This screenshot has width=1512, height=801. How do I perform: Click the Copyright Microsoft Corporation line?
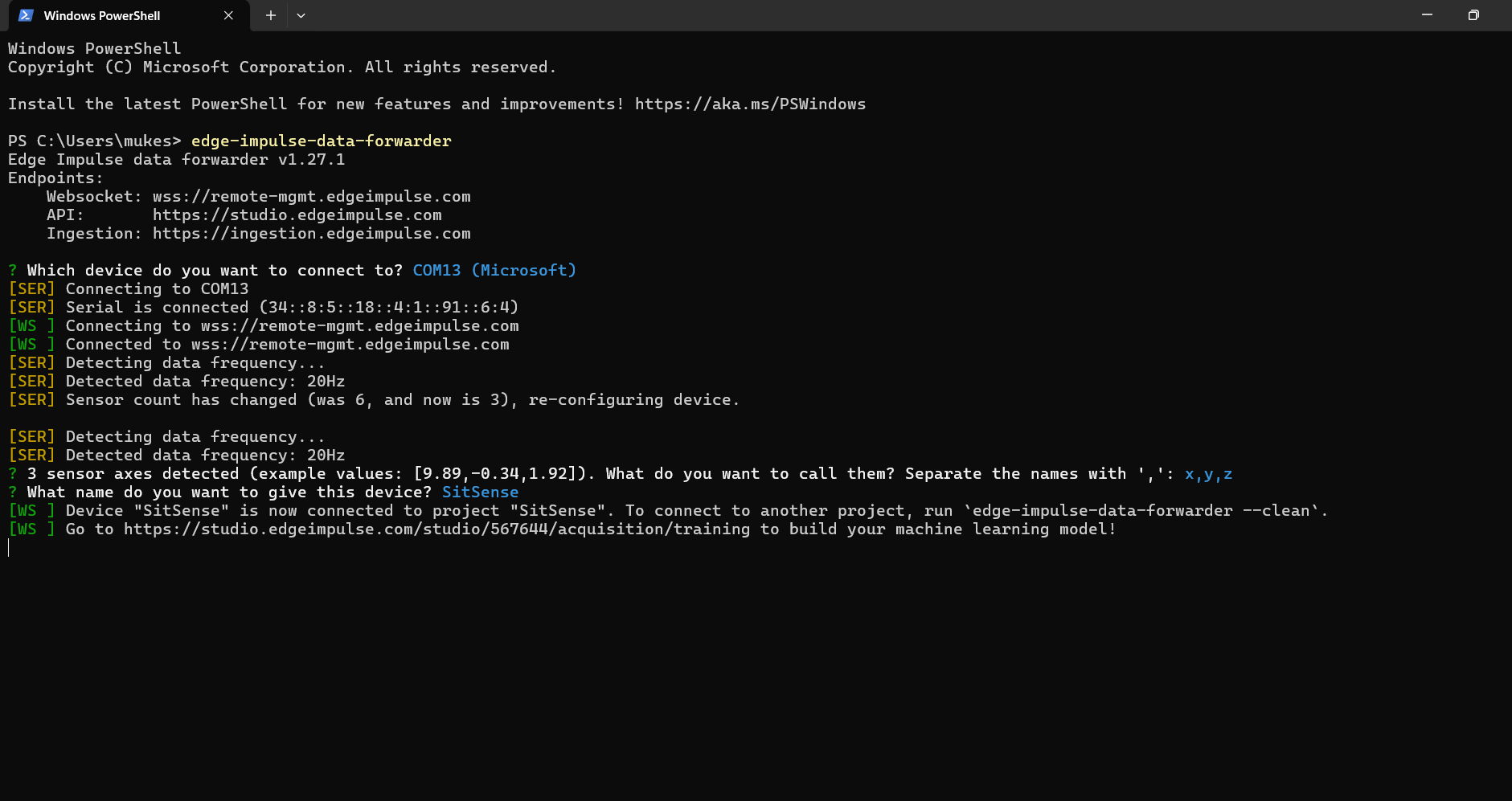pyautogui.click(x=282, y=67)
